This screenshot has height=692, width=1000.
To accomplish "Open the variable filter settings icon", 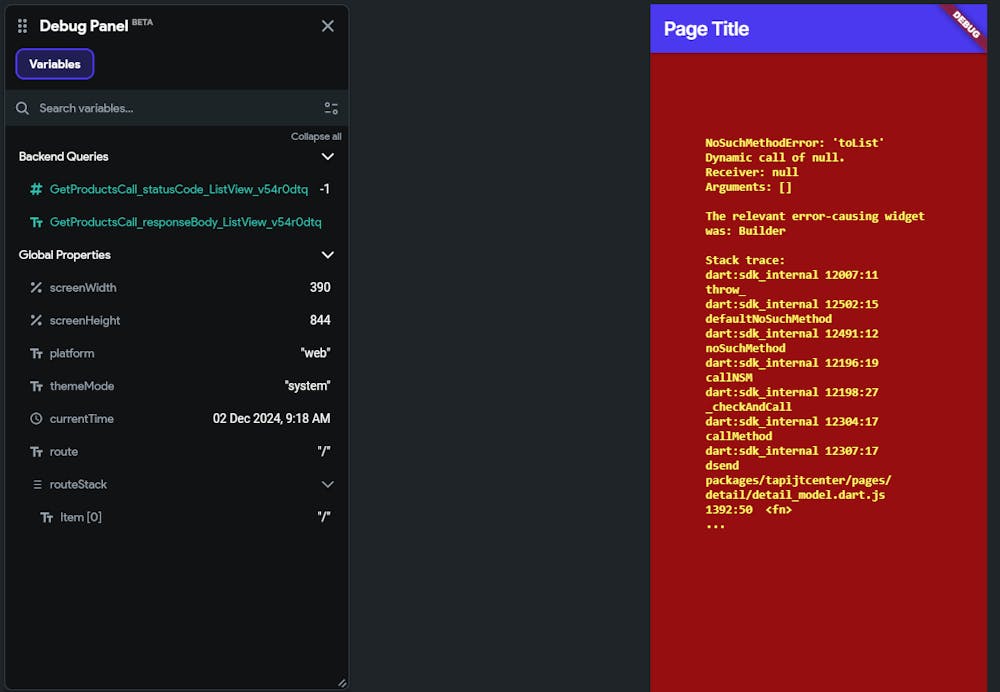I will pyautogui.click(x=331, y=108).
